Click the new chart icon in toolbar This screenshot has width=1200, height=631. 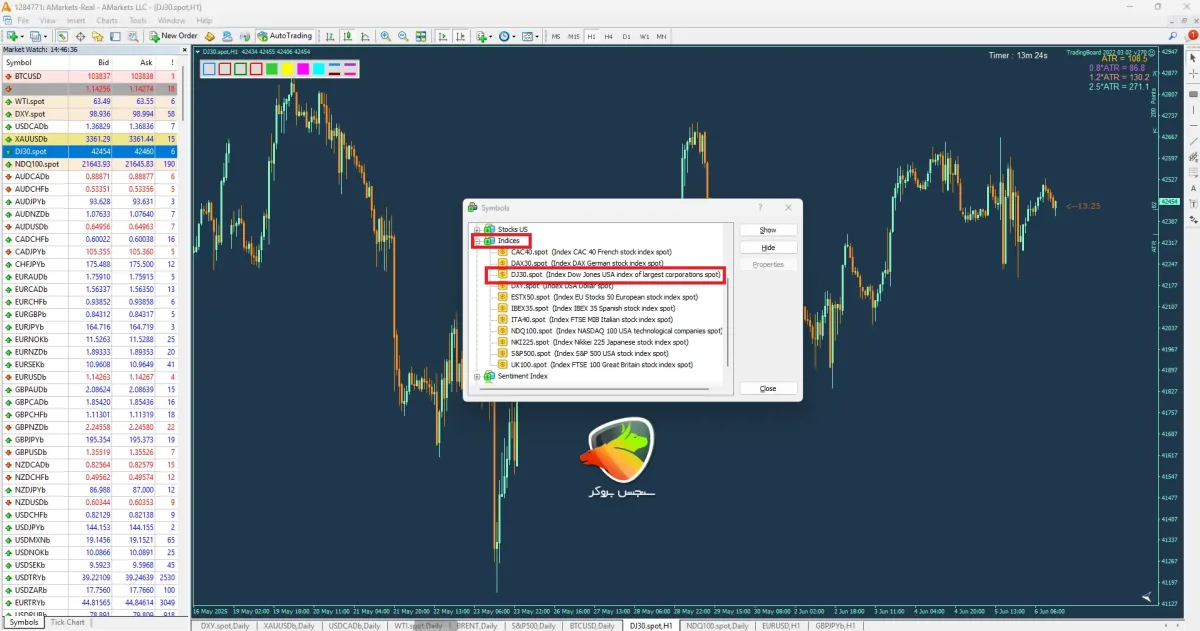pos(13,36)
